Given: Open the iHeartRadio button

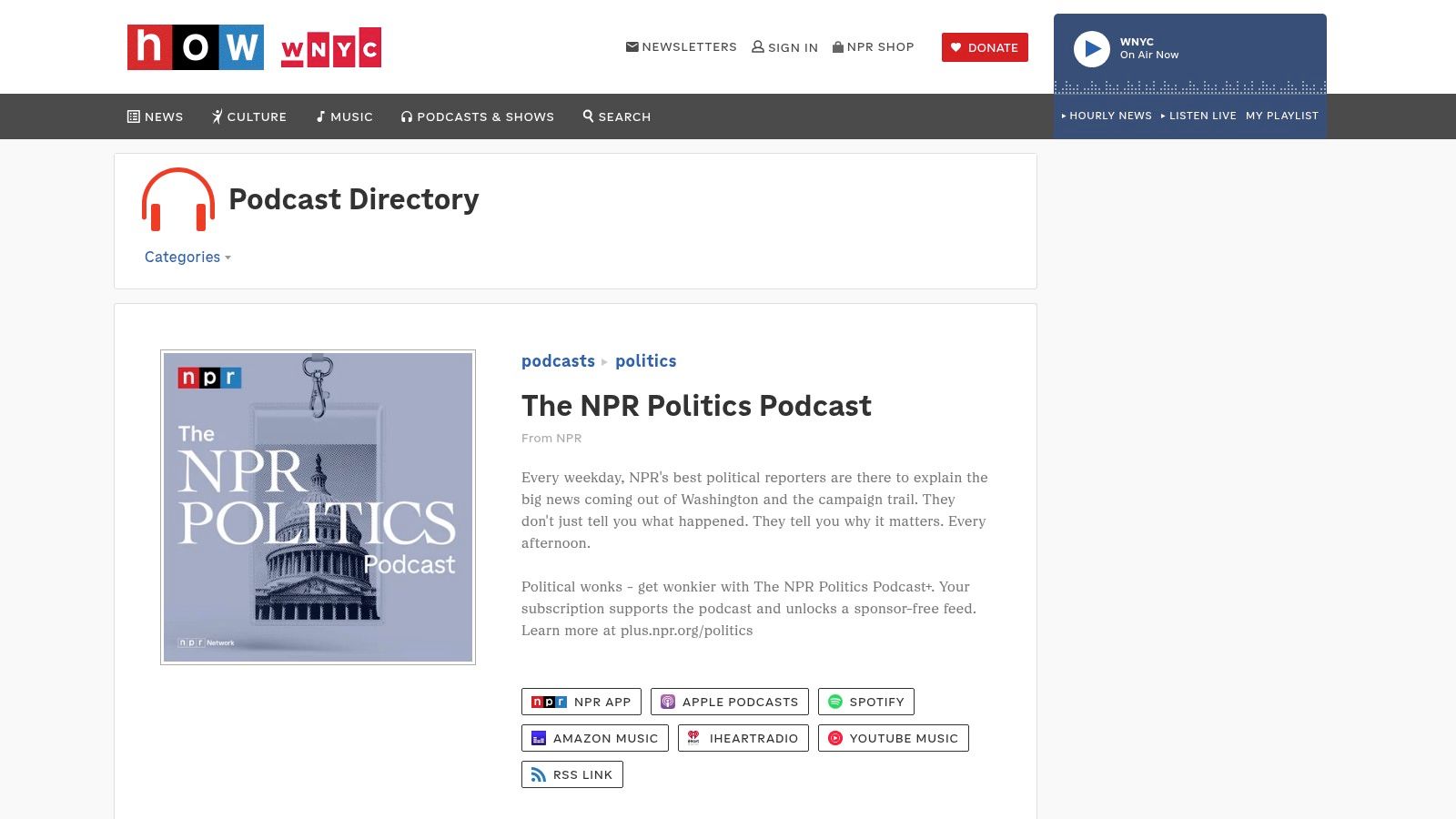Looking at the screenshot, I should (x=743, y=738).
